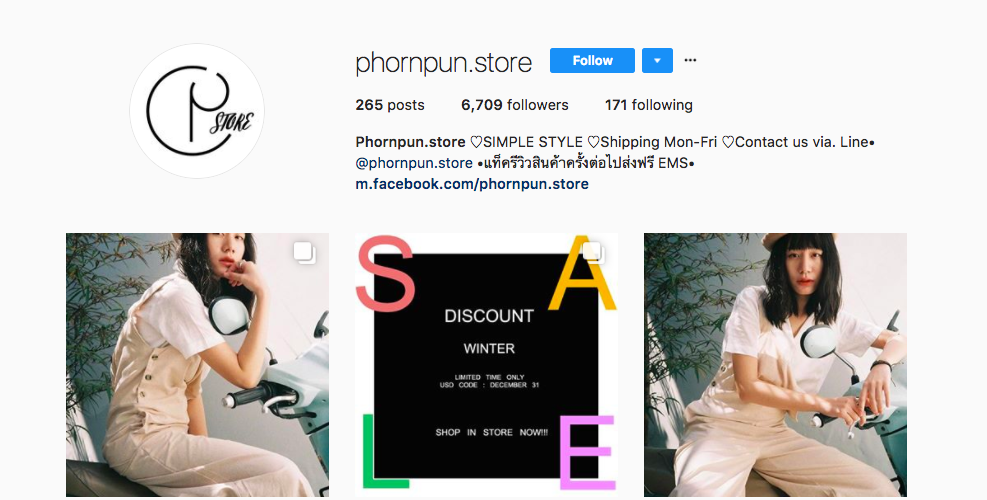The height and width of the screenshot is (500, 987).
Task: Follow the phornpun.store account
Action: (592, 60)
